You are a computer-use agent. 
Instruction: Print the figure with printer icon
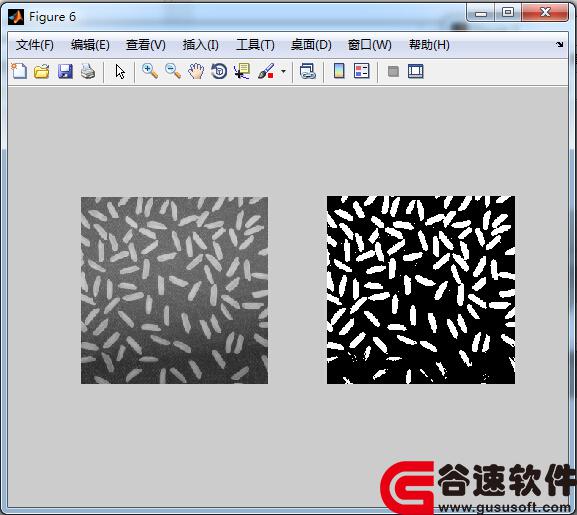click(88, 71)
